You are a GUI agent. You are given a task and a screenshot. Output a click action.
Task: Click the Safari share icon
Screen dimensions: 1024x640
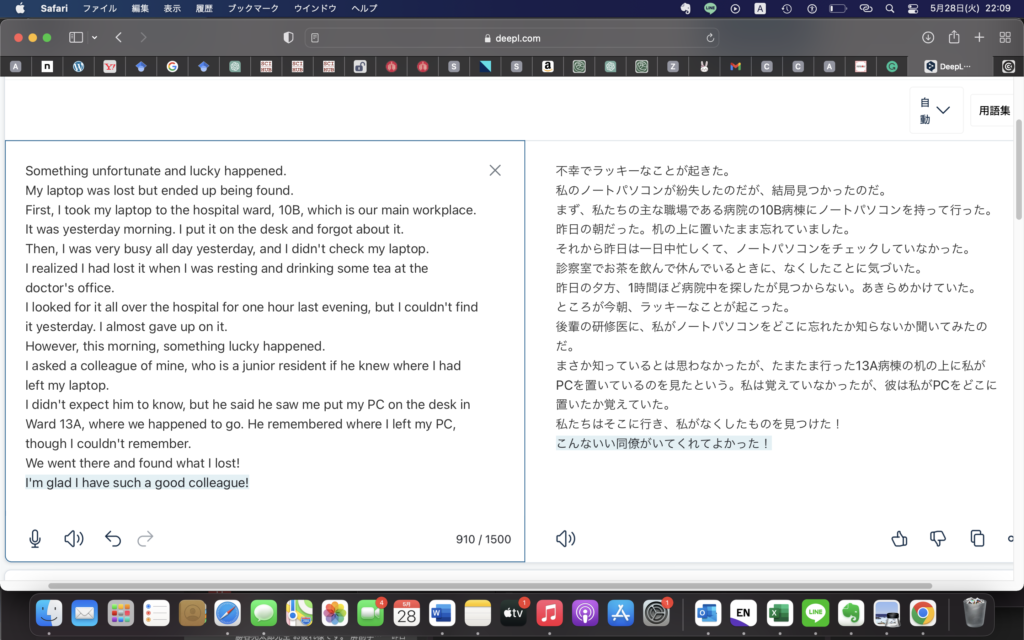coord(953,38)
